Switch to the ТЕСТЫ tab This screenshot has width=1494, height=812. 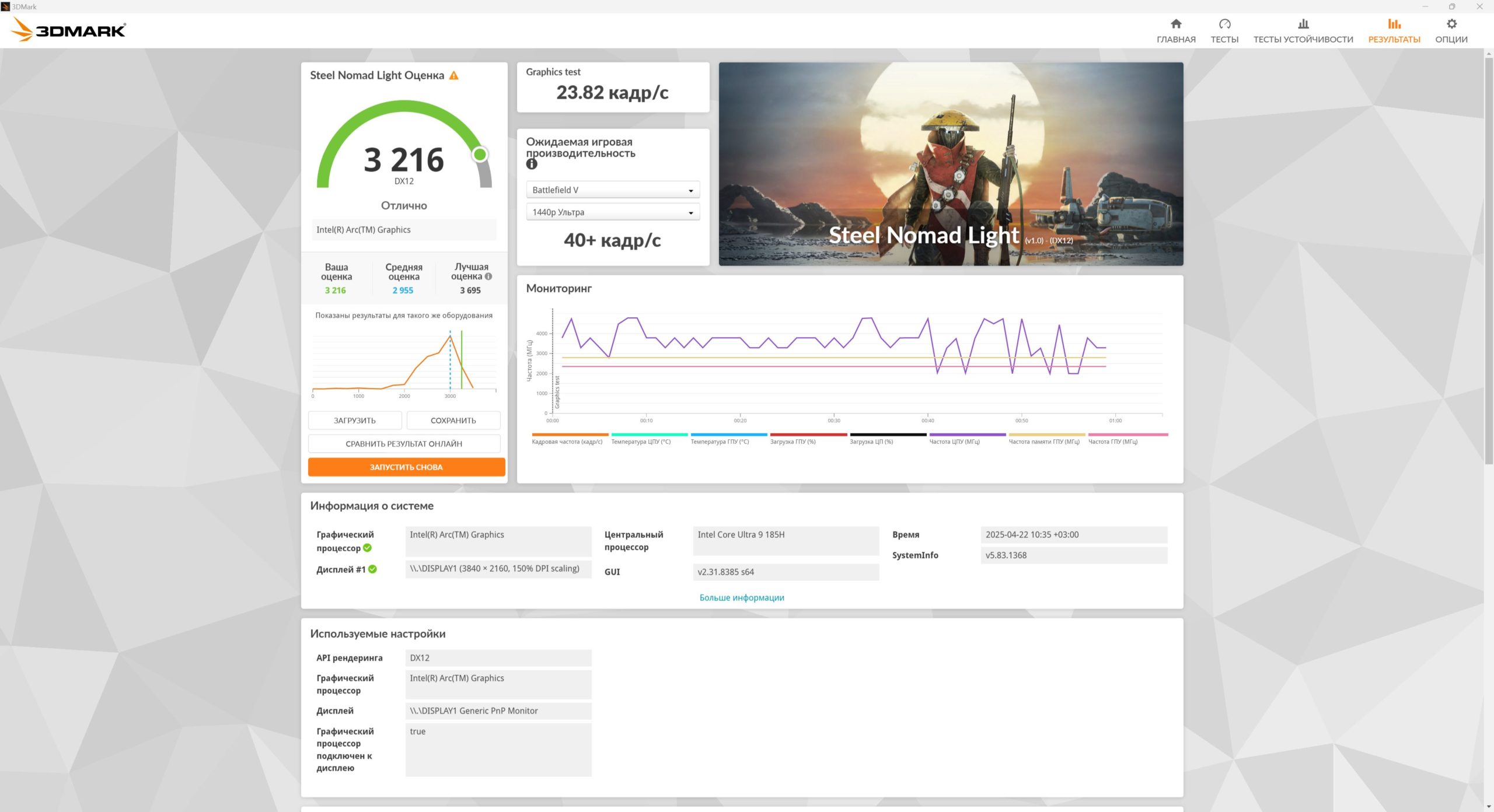pos(1224,30)
